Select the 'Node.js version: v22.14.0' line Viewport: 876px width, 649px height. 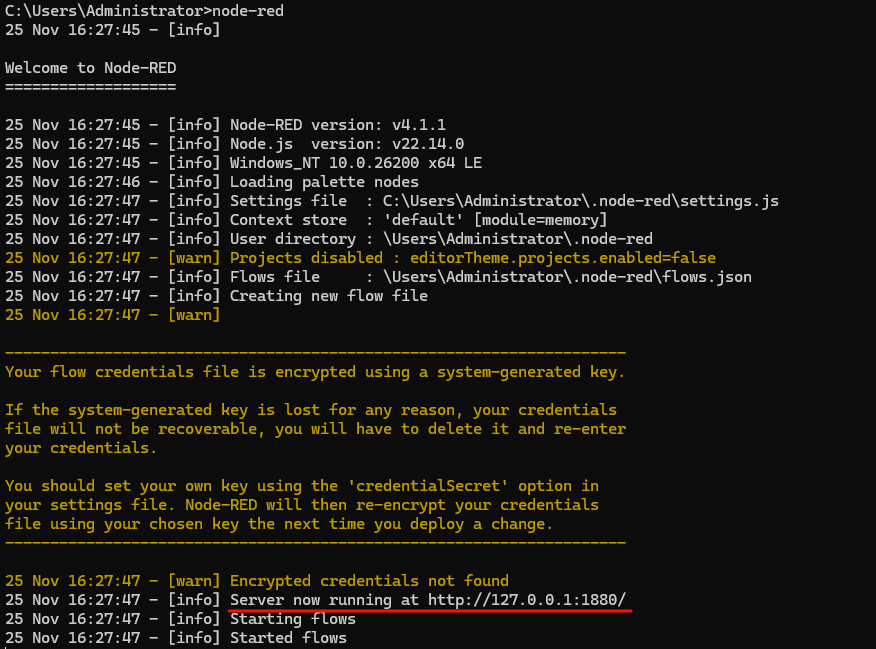(235, 144)
